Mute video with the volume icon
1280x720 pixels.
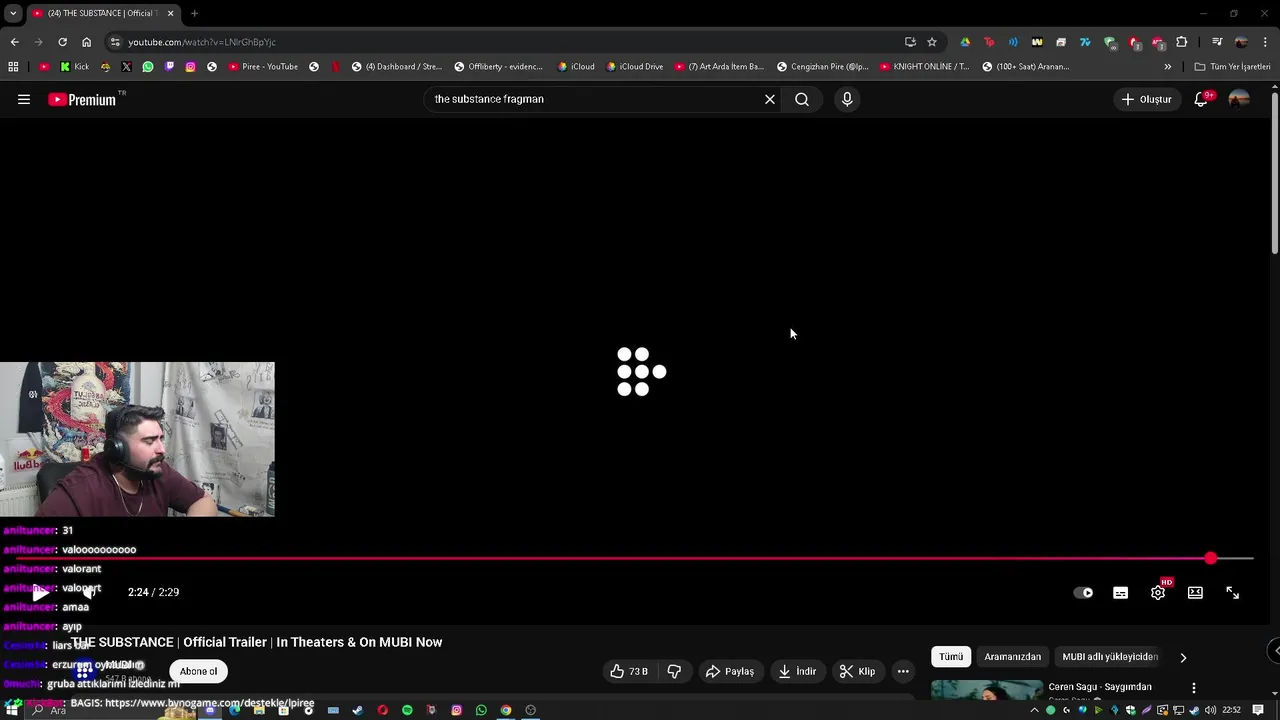pyautogui.click(x=90, y=592)
